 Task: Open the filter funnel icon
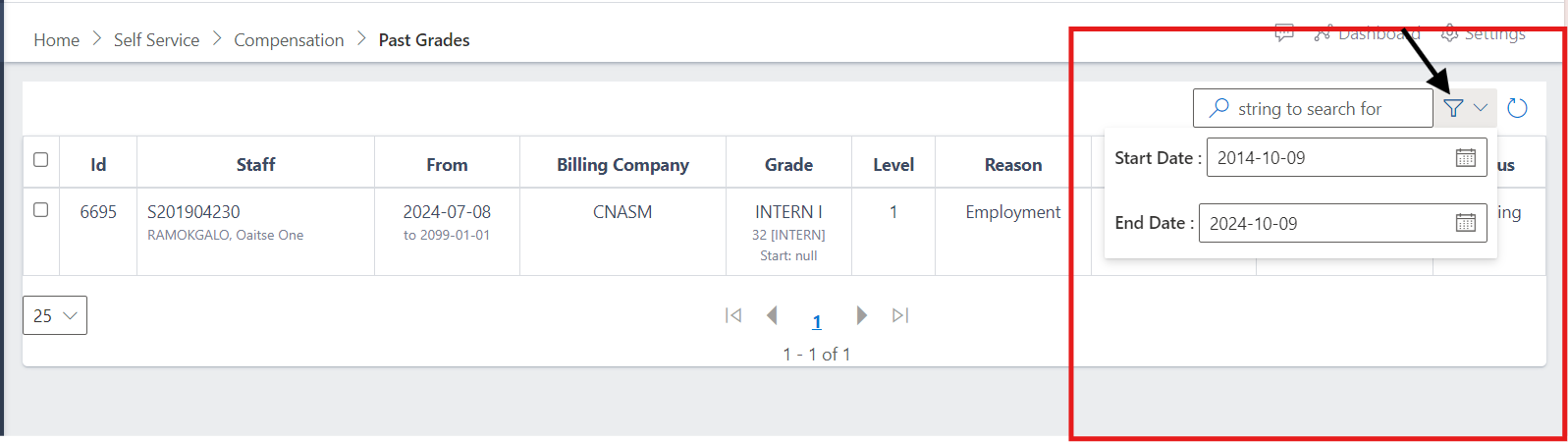1454,108
